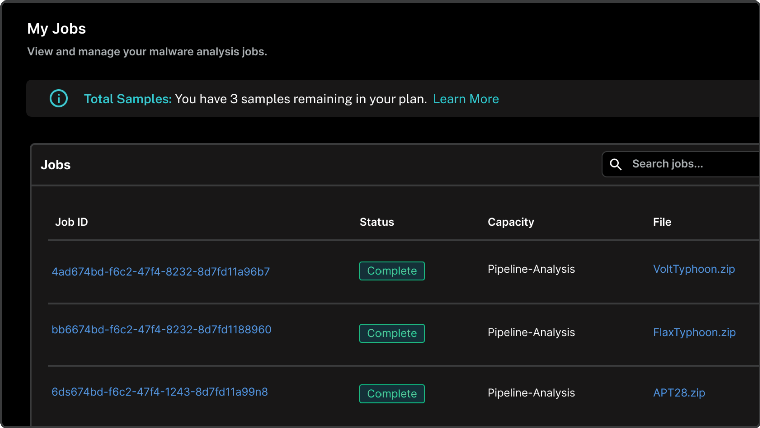Sort by the Job ID column header

72,222
